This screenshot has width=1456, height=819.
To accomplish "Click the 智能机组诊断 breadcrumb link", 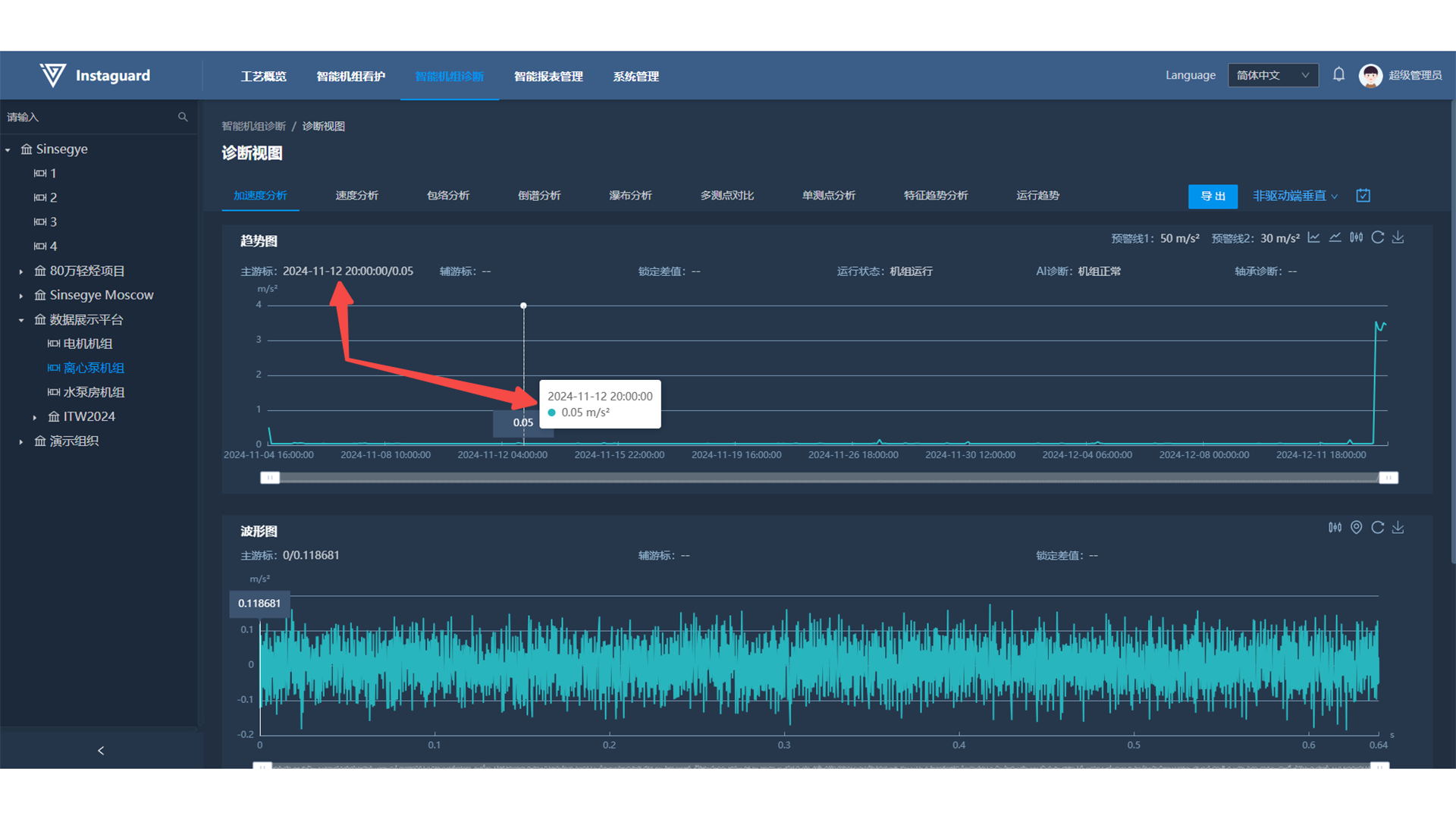I will point(253,126).
